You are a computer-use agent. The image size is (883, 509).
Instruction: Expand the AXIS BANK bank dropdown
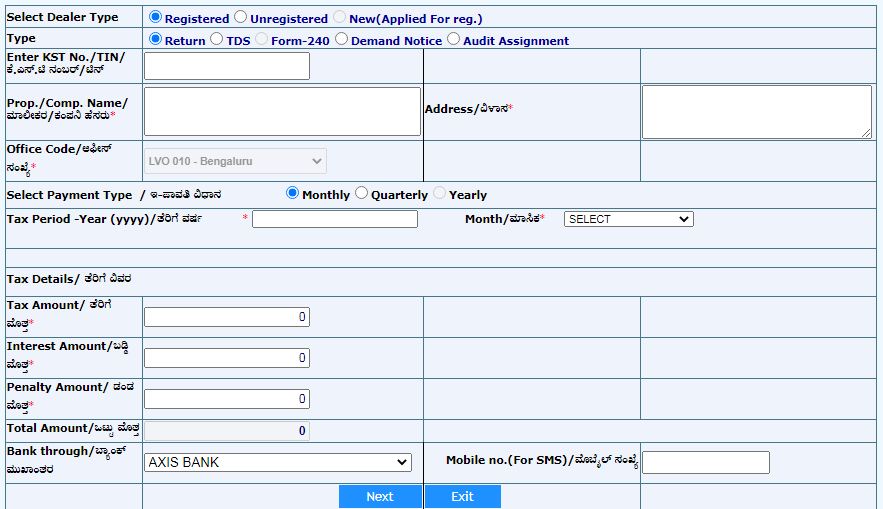coord(278,462)
